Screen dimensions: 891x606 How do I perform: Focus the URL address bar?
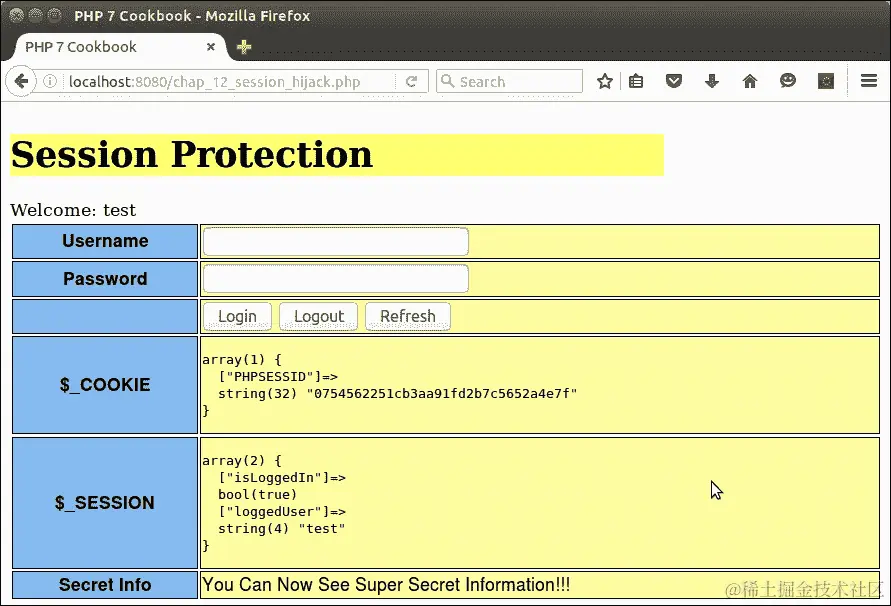click(227, 81)
